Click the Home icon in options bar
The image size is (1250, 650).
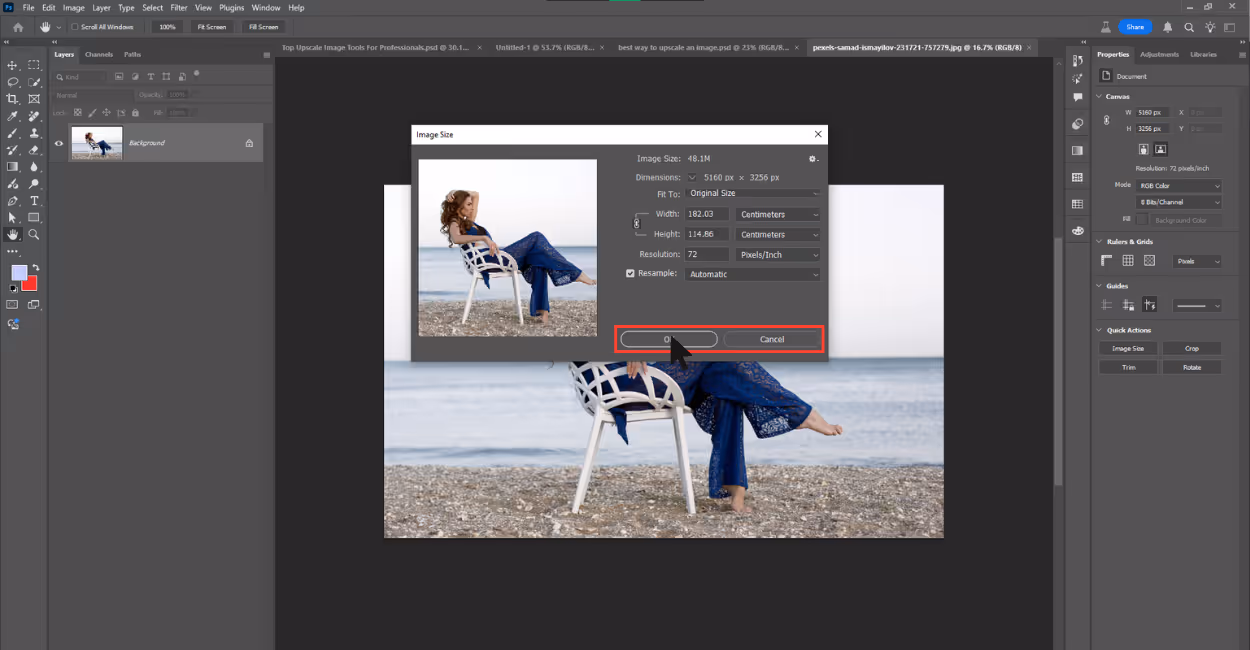tap(18, 27)
